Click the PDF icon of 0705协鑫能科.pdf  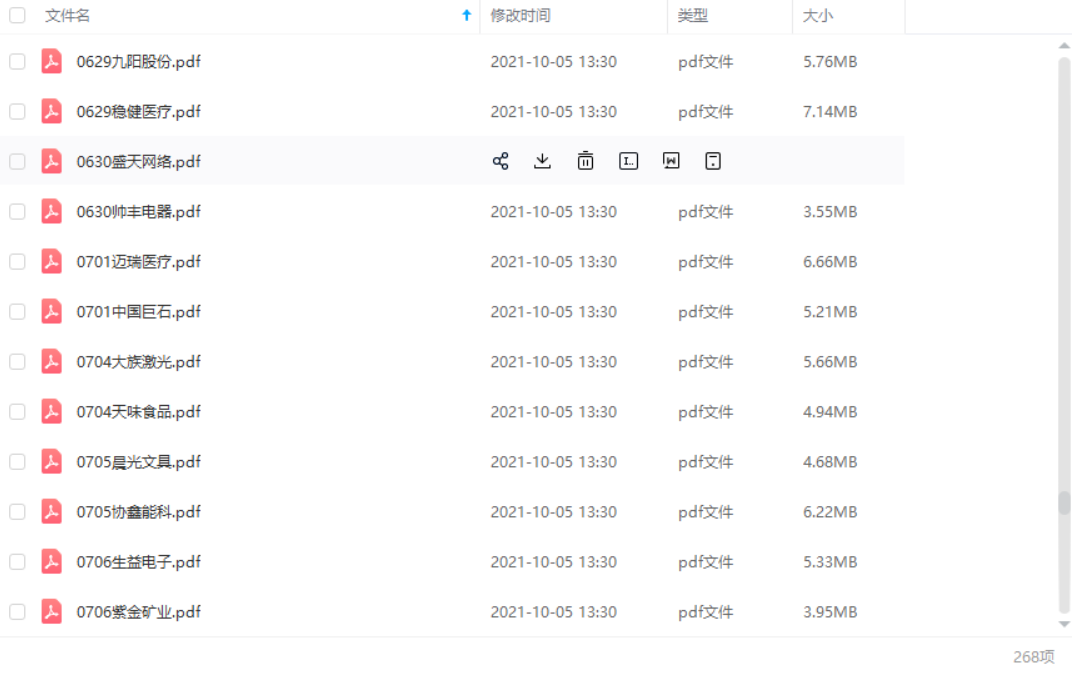(x=51, y=512)
